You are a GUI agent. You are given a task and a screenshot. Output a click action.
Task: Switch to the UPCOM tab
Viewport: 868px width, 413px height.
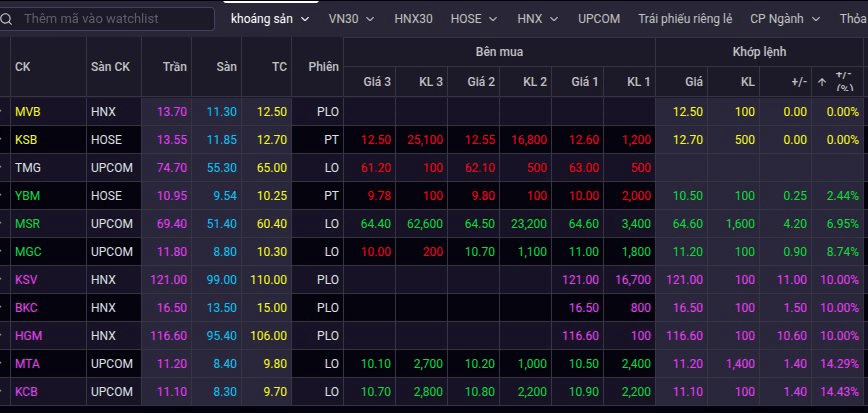click(599, 19)
